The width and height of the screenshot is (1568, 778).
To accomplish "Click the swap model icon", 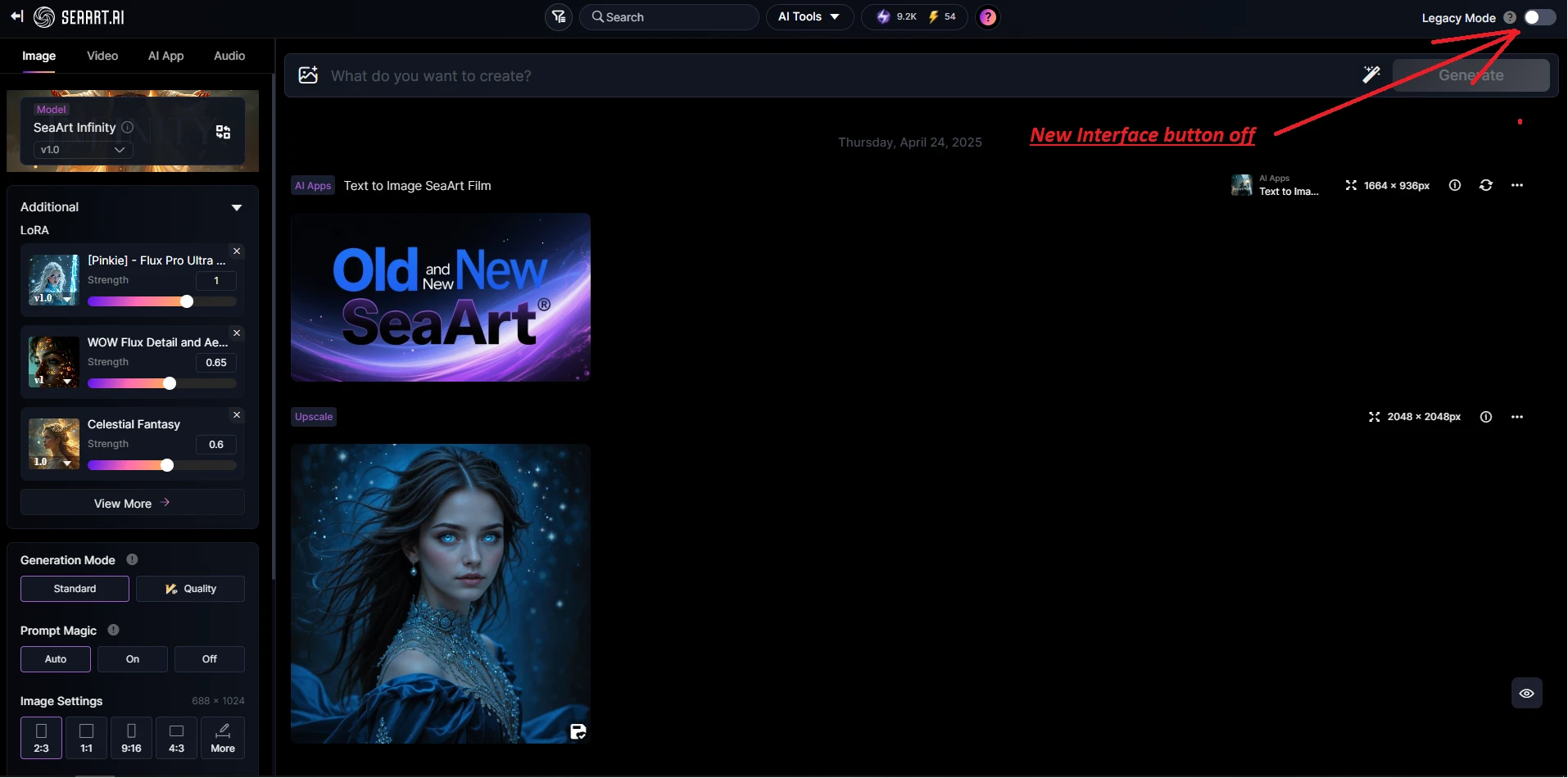I will 223,132.
